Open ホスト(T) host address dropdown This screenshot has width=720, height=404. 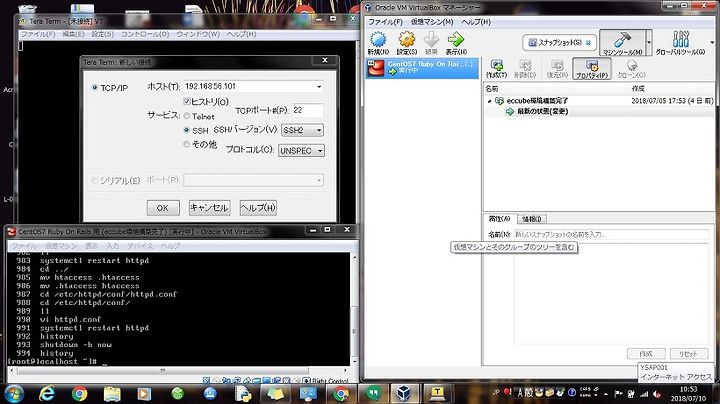click(319, 86)
